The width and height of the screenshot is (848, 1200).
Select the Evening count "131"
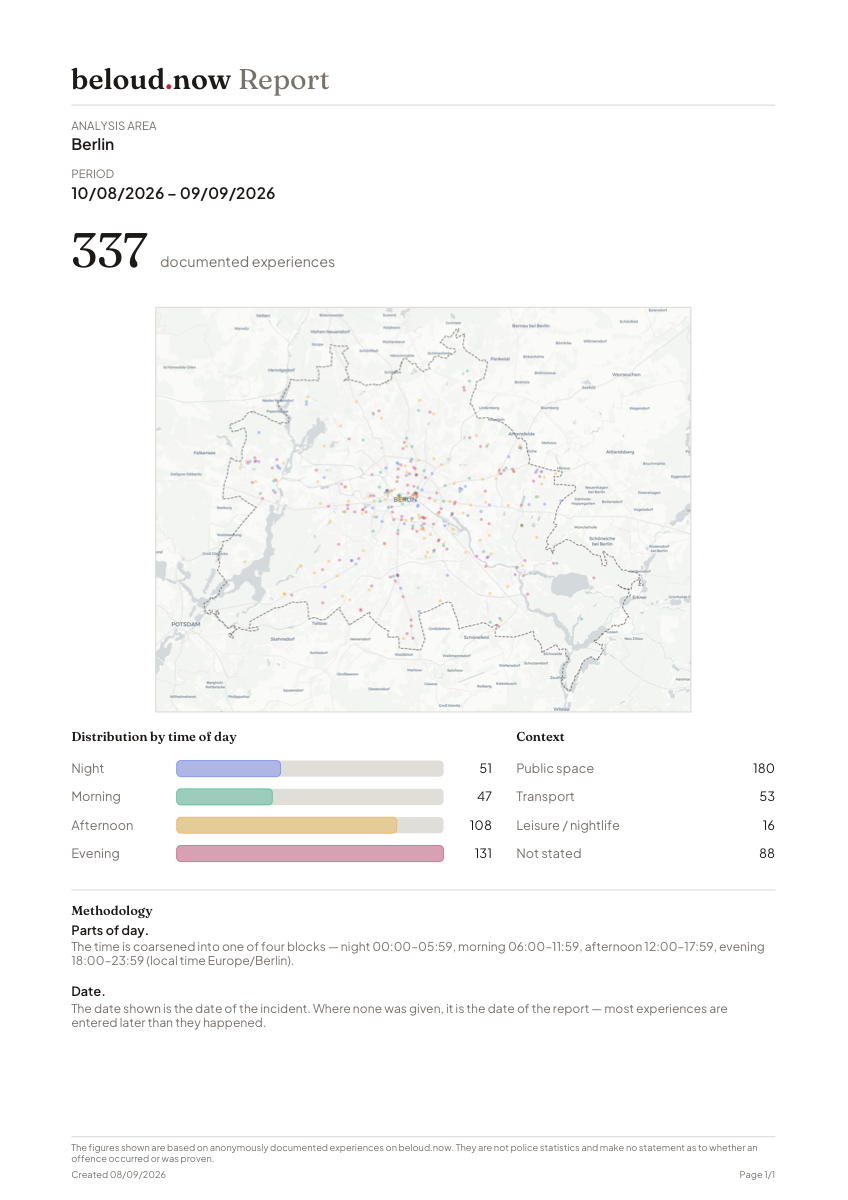click(482, 854)
